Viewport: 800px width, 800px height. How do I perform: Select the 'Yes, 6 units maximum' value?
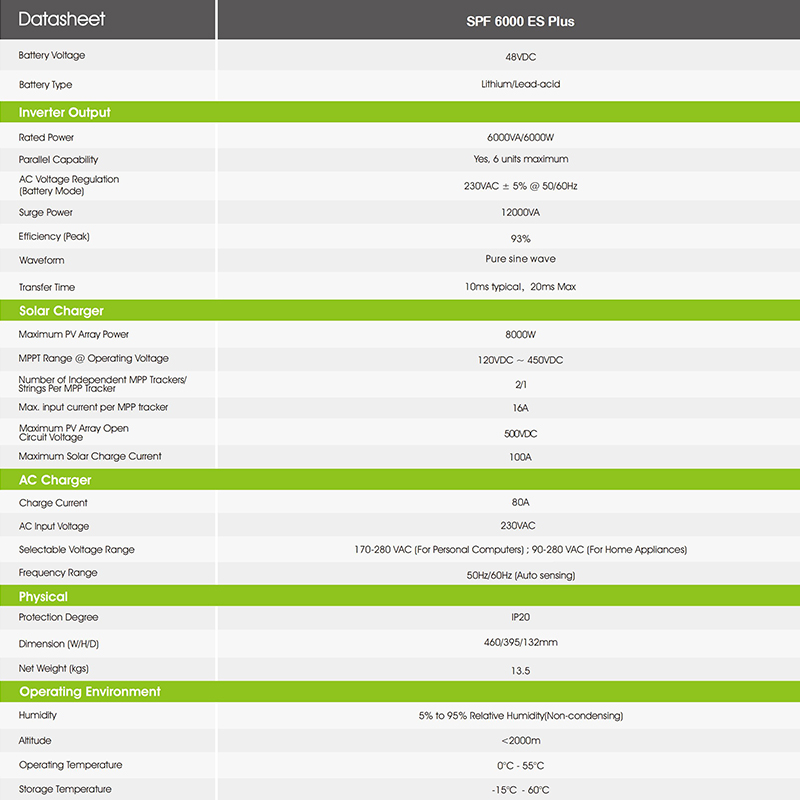point(520,159)
